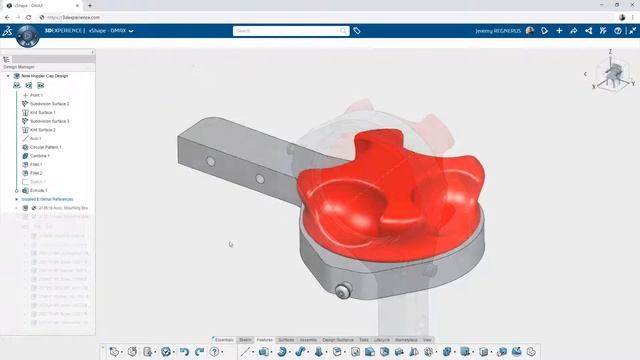Collapse Isolated External References node
This screenshot has width=640, height=360.
coord(17,199)
